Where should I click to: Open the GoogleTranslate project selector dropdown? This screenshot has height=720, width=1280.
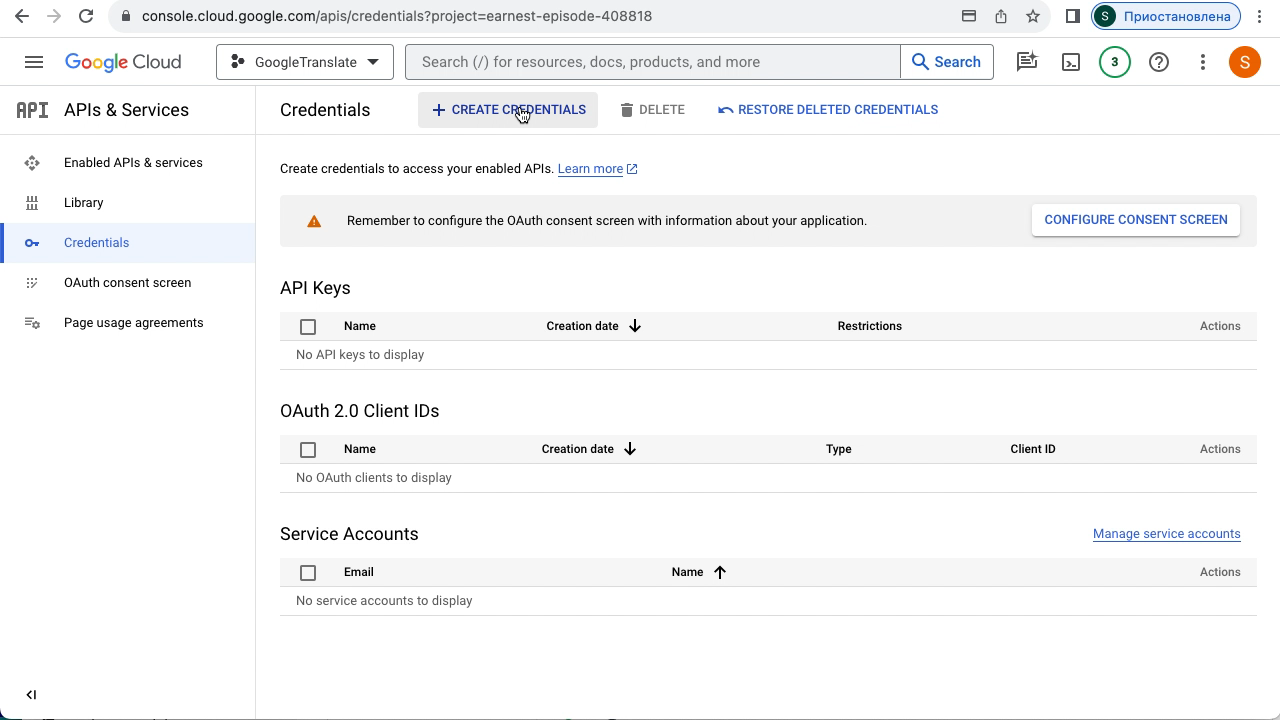click(x=305, y=62)
